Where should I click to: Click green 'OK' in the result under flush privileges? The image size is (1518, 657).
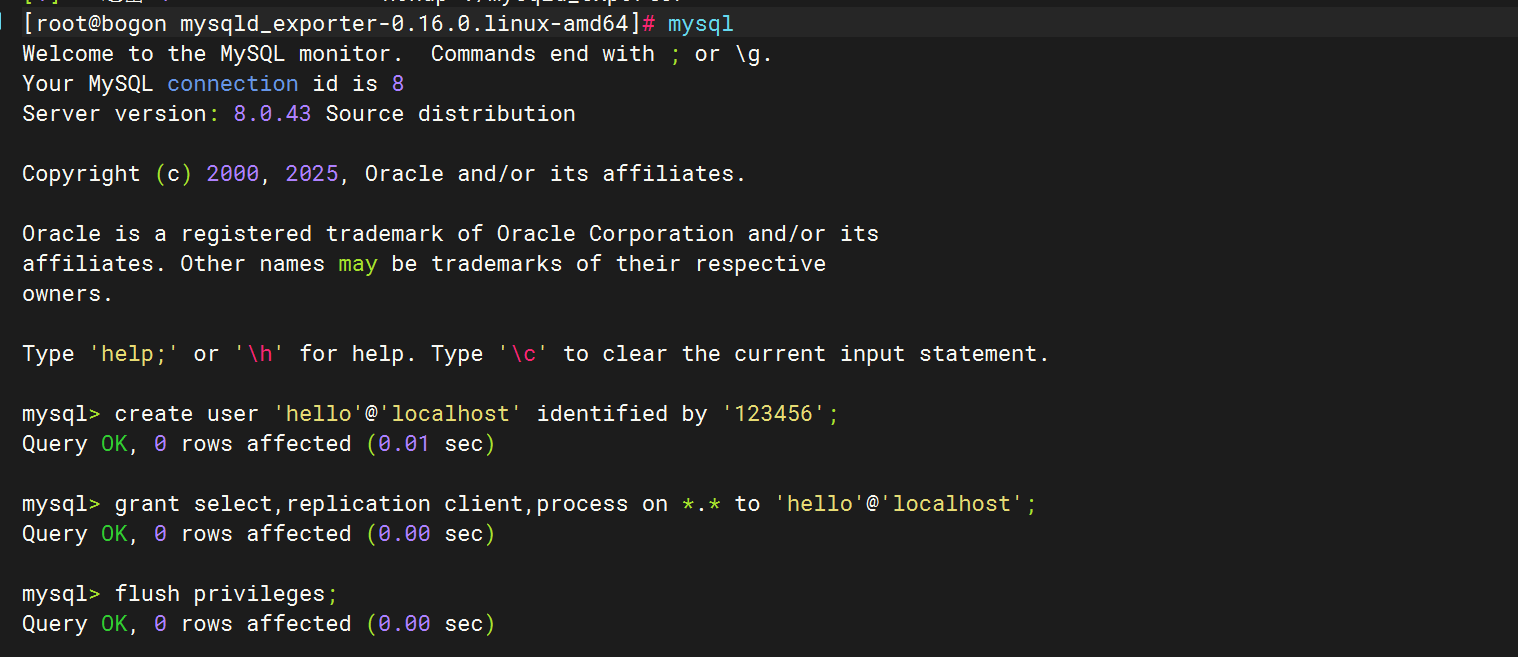tap(114, 624)
